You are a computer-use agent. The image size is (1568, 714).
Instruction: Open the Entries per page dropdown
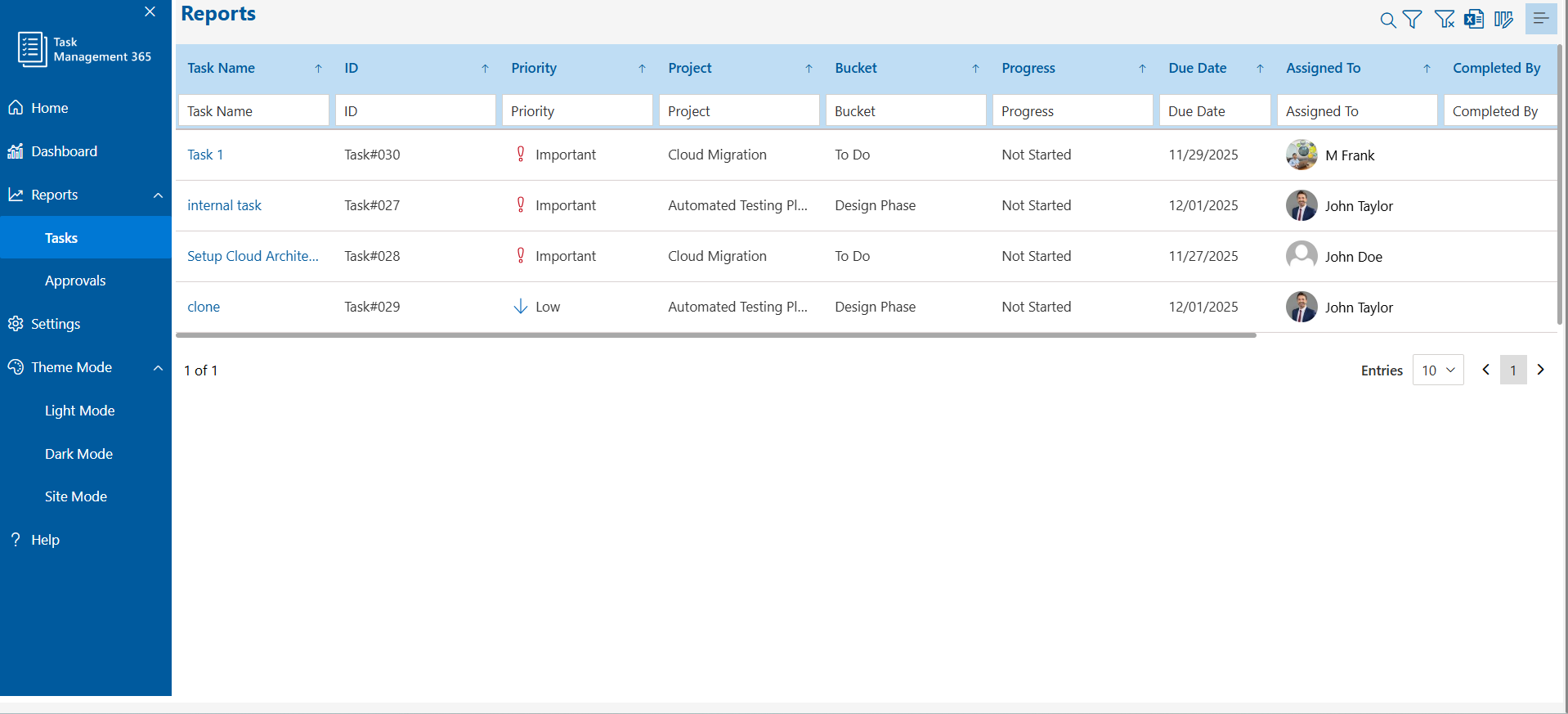[x=1438, y=370]
